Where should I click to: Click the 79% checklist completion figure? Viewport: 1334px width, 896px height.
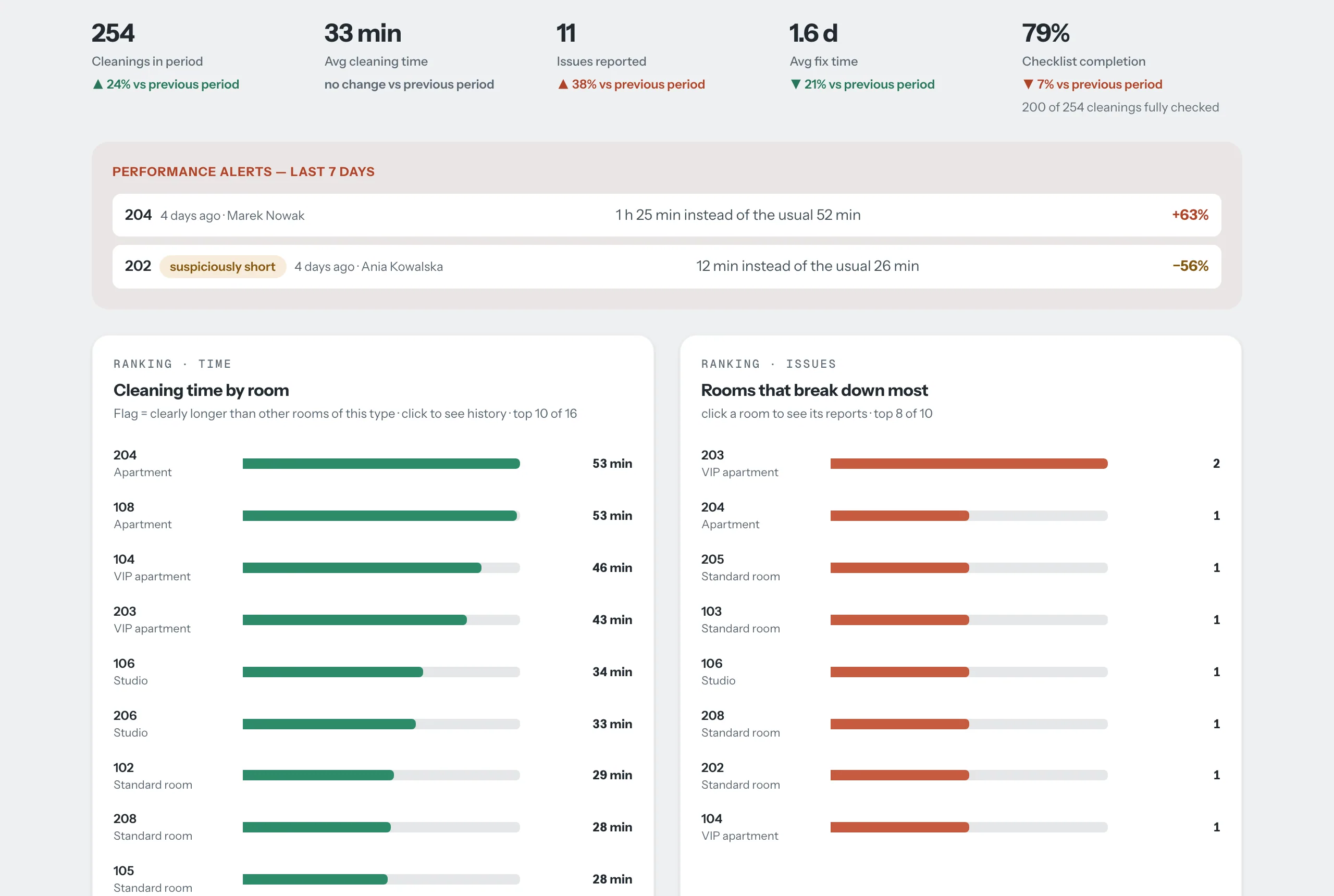(x=1045, y=33)
